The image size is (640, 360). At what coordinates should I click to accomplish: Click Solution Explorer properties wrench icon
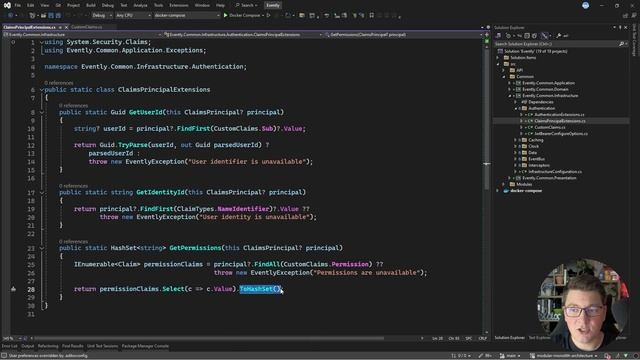click(x=558, y=36)
